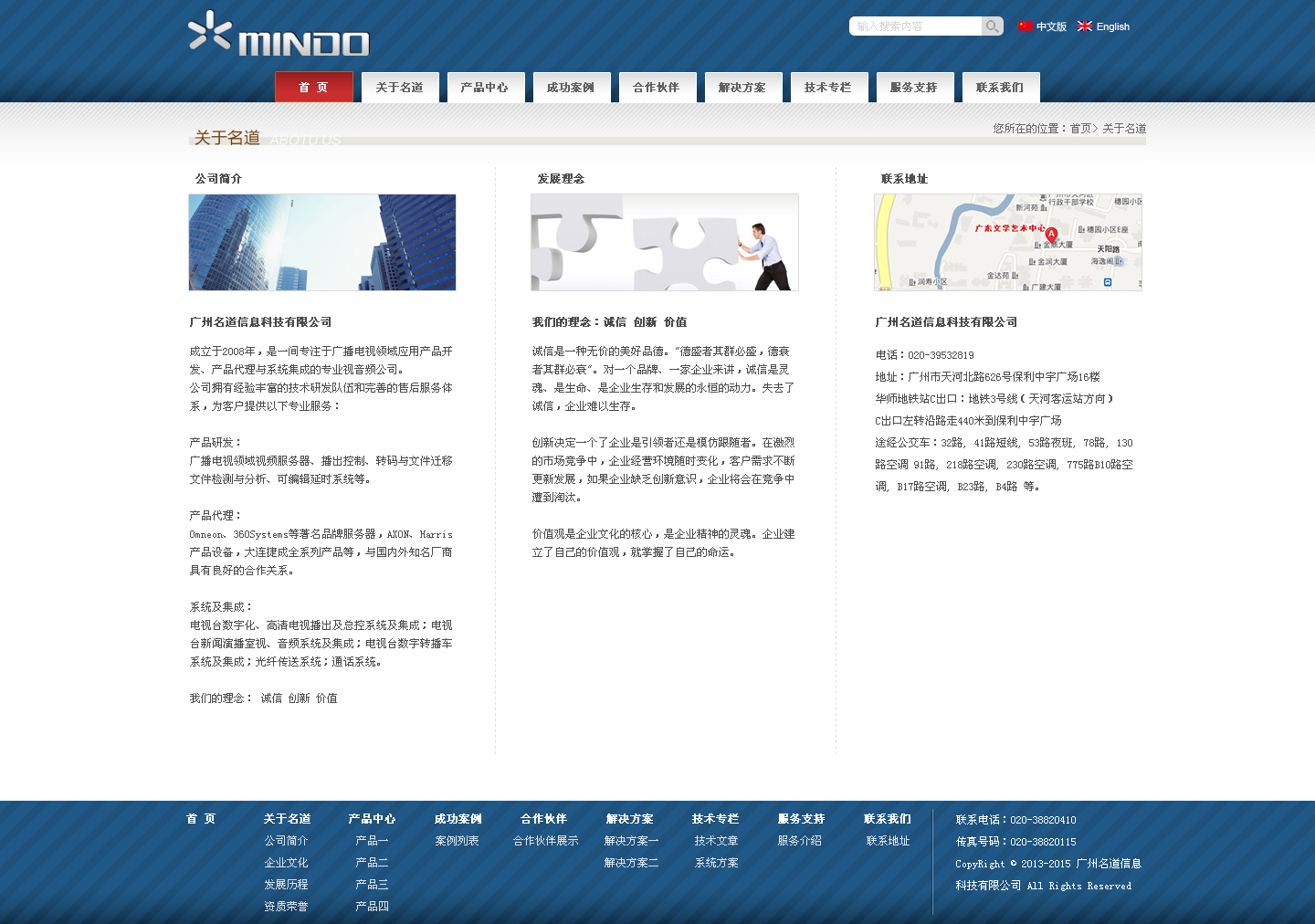The width and height of the screenshot is (1315, 924).
Task: Open the 技术专栏 menu item
Action: [x=829, y=87]
